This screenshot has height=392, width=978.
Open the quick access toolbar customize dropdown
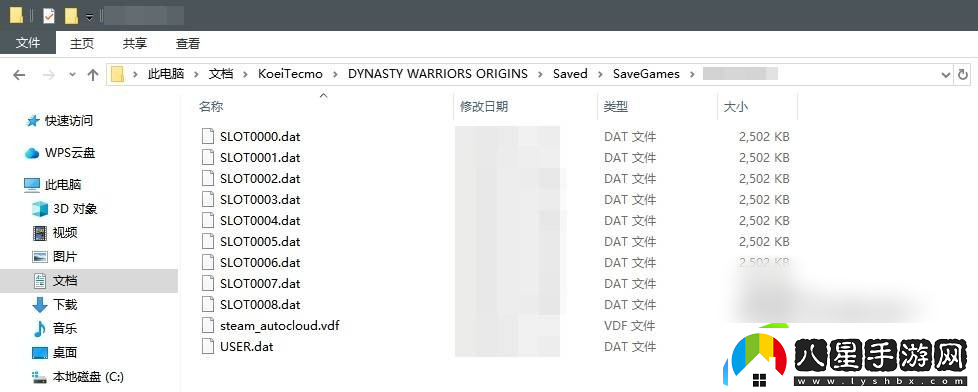point(90,16)
